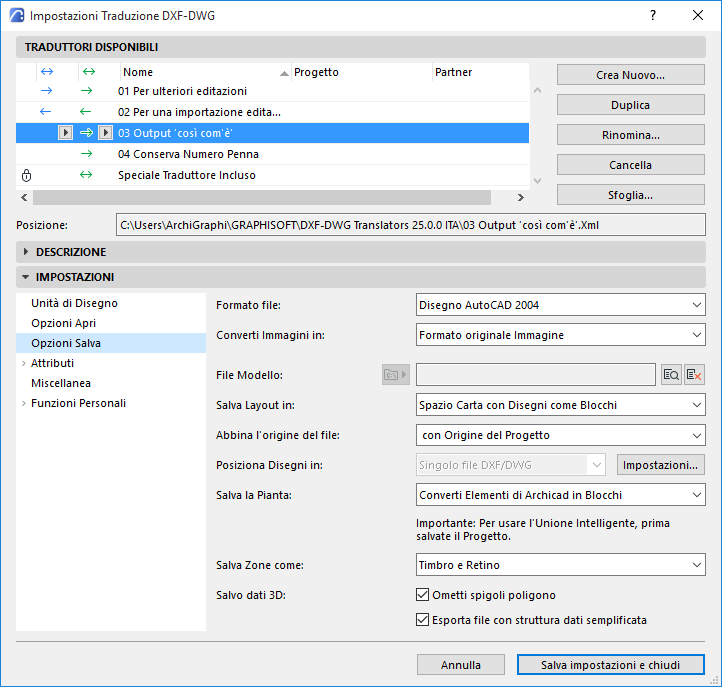Click horizontal scroll left arrow
This screenshot has height=687, width=722.
click(x=24, y=197)
